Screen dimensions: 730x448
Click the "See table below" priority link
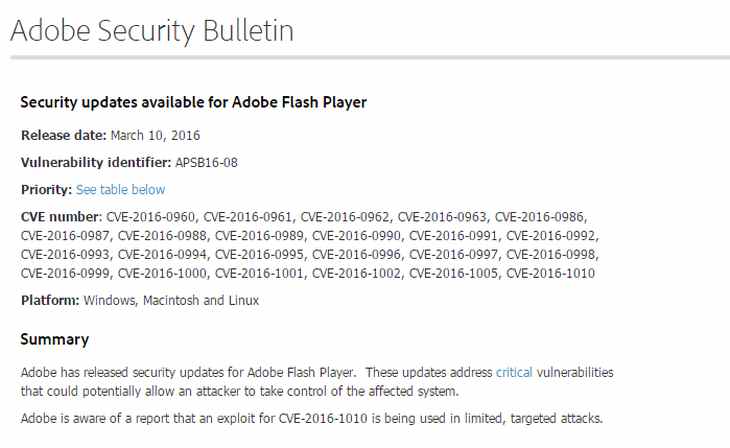click(121, 189)
